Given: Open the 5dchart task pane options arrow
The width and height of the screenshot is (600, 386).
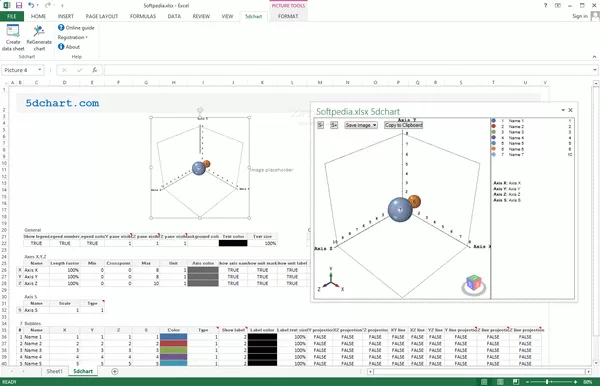Looking at the screenshot, I should 563,110.
